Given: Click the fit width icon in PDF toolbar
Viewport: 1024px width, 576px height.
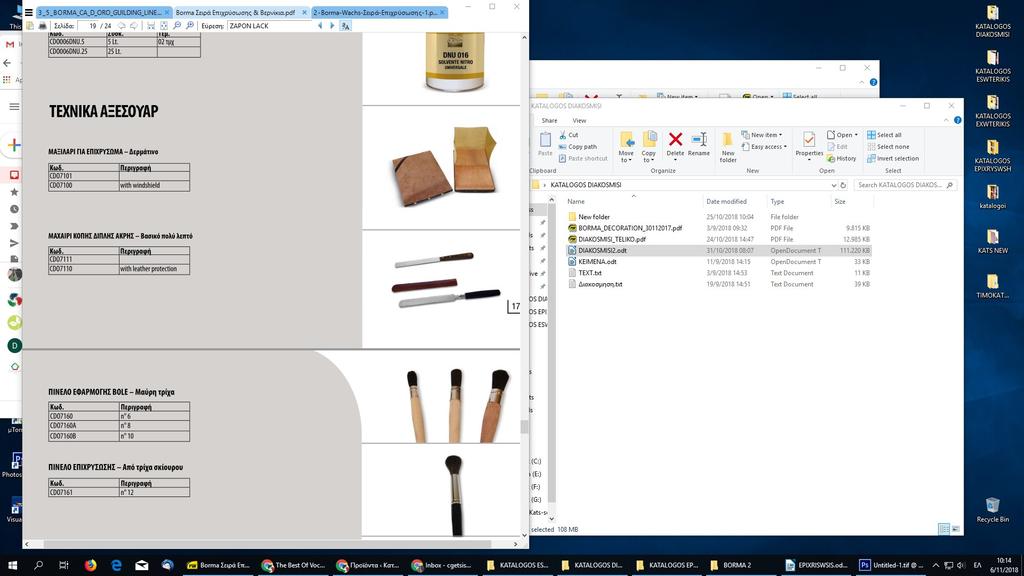Looking at the screenshot, I should pyautogui.click(x=151, y=26).
